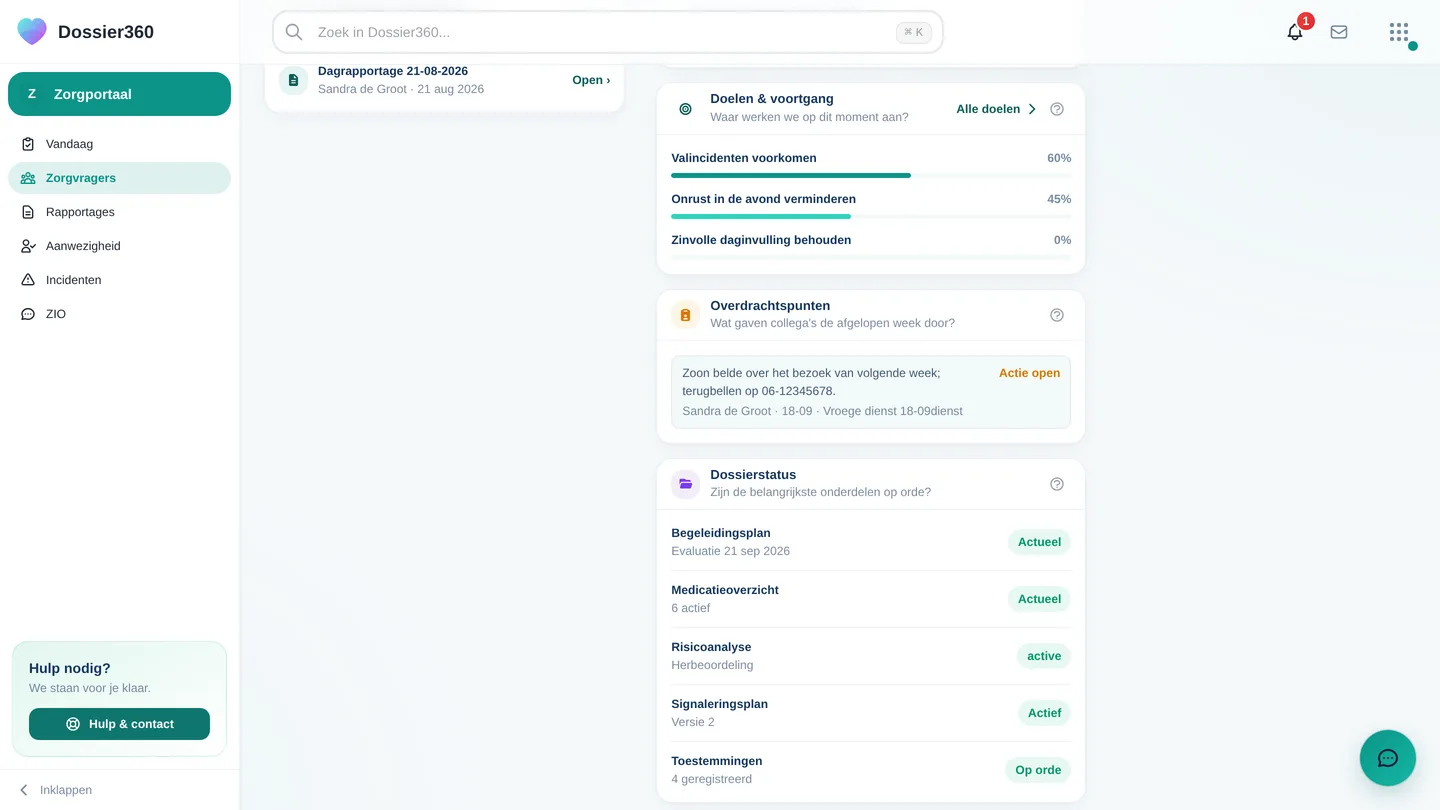The width and height of the screenshot is (1440, 810).
Task: Open Dagrapportage 21-08-2026 via Open
Action: [x=591, y=80]
